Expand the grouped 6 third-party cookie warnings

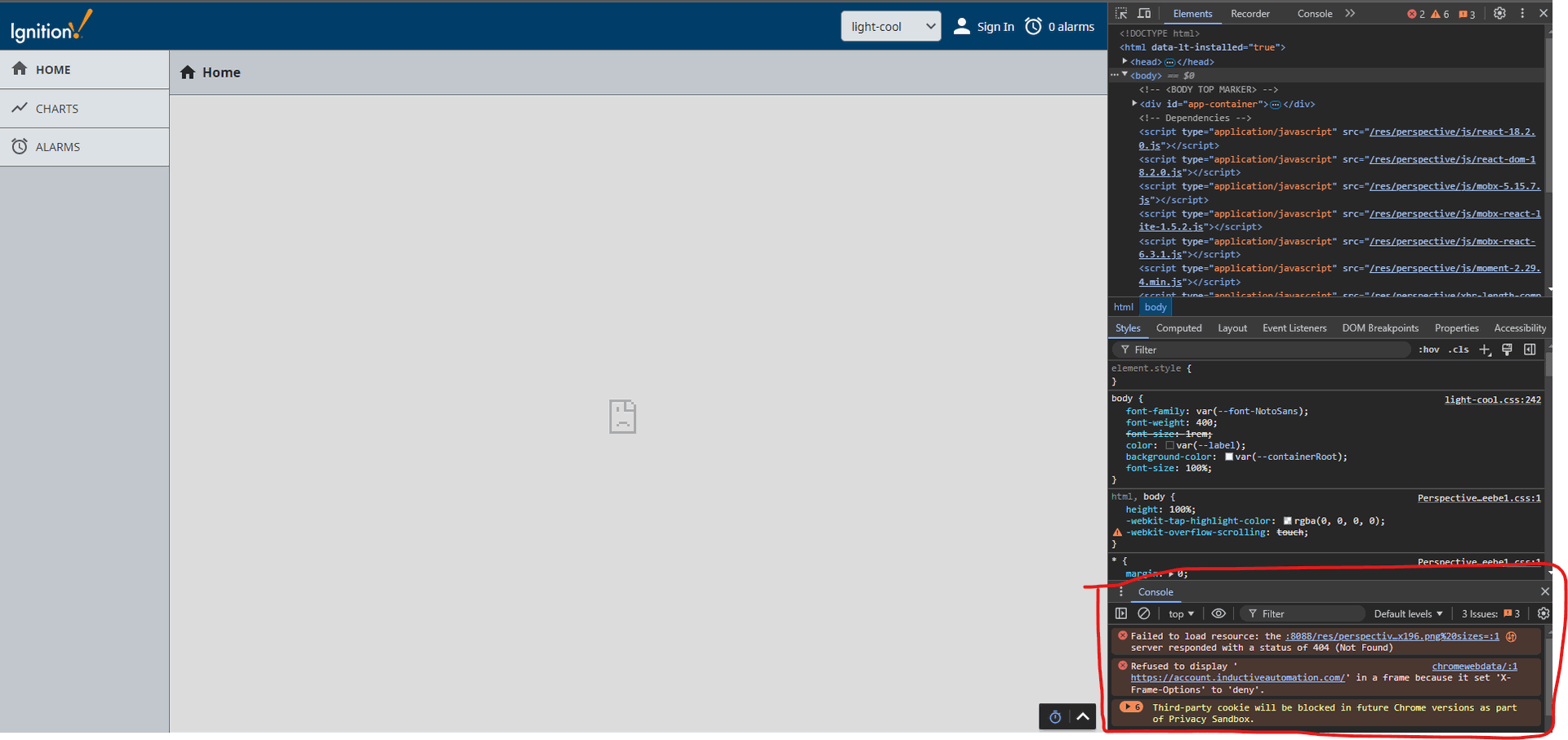[1131, 707]
